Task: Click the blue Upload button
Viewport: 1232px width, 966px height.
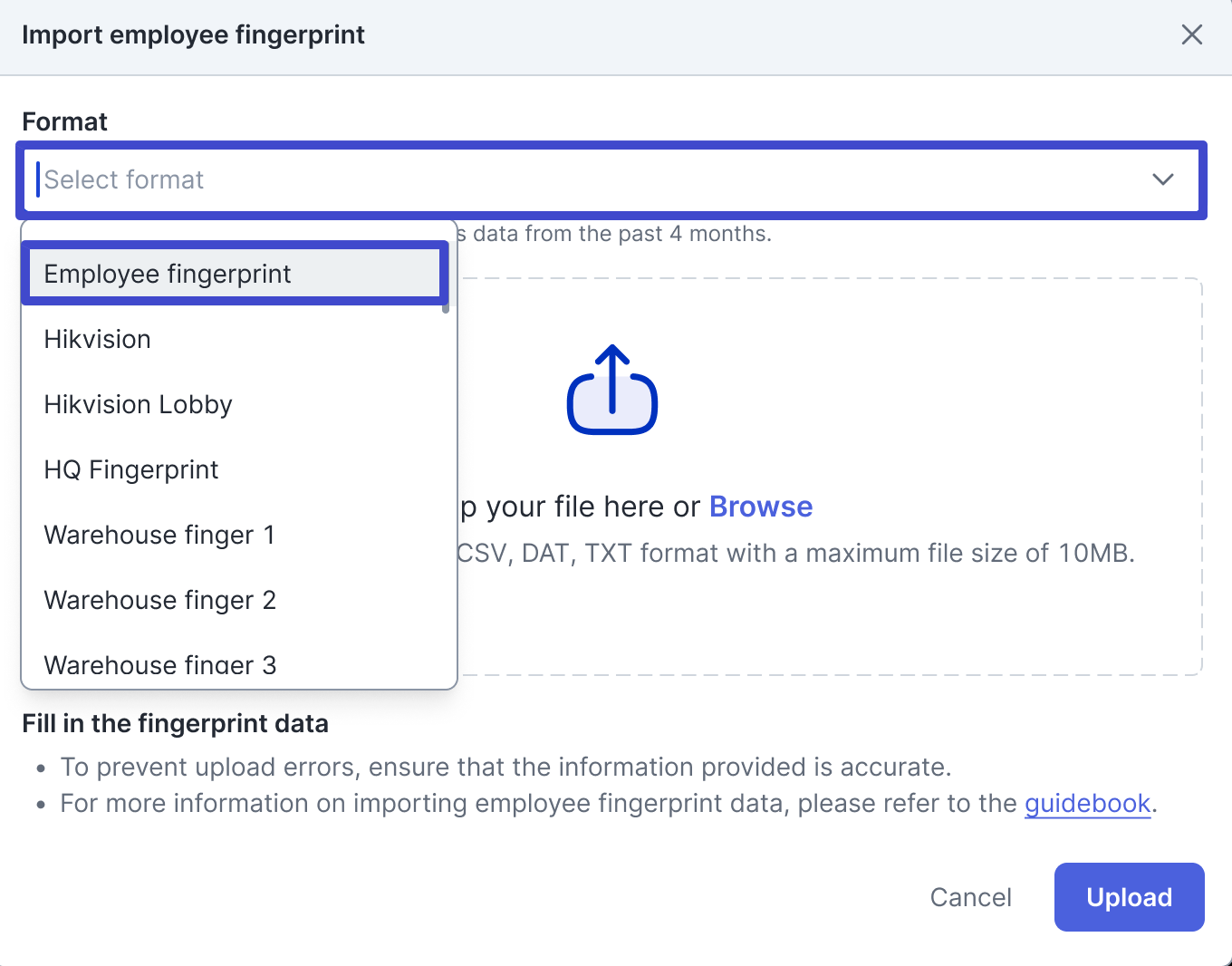Action: 1129,897
